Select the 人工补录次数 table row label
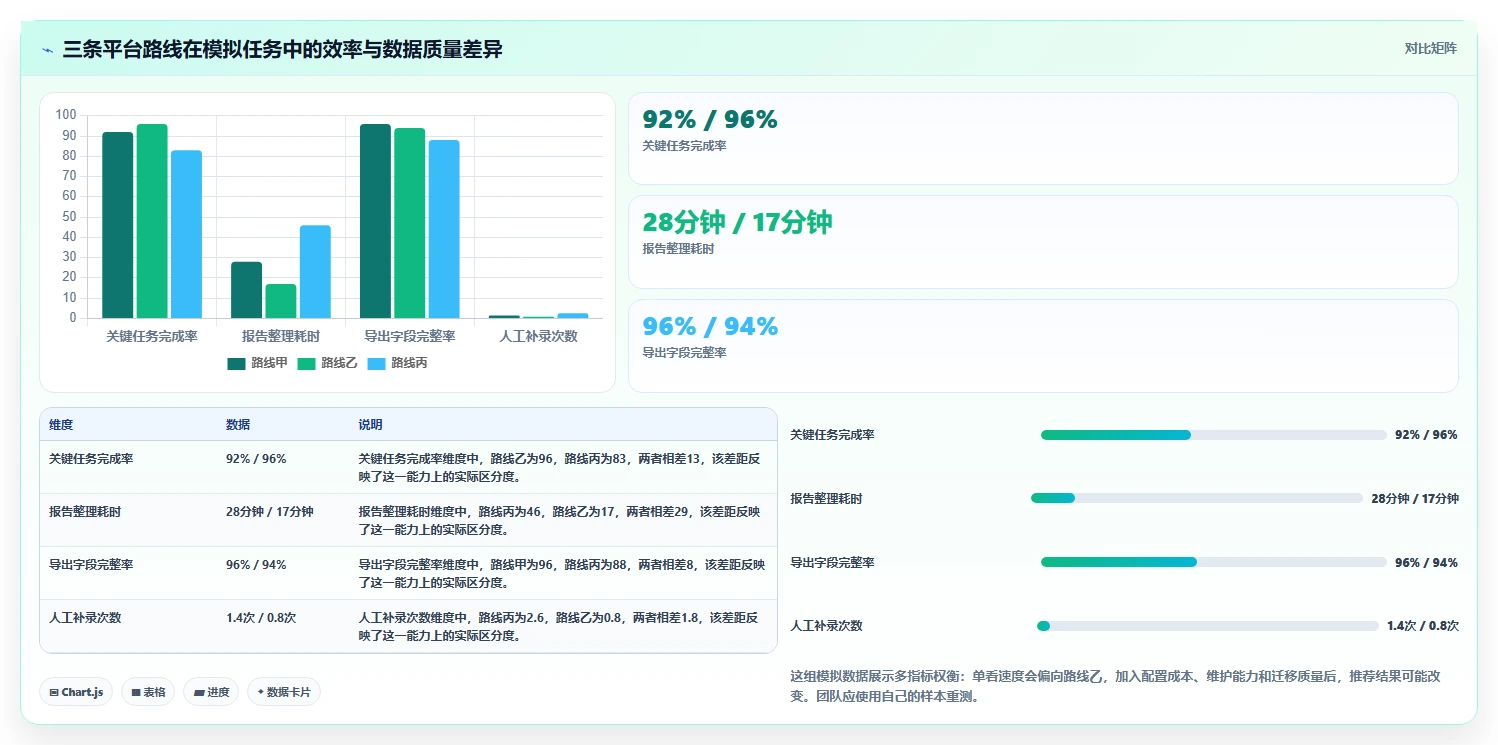Screen dimensions: 1498x745 (85, 618)
